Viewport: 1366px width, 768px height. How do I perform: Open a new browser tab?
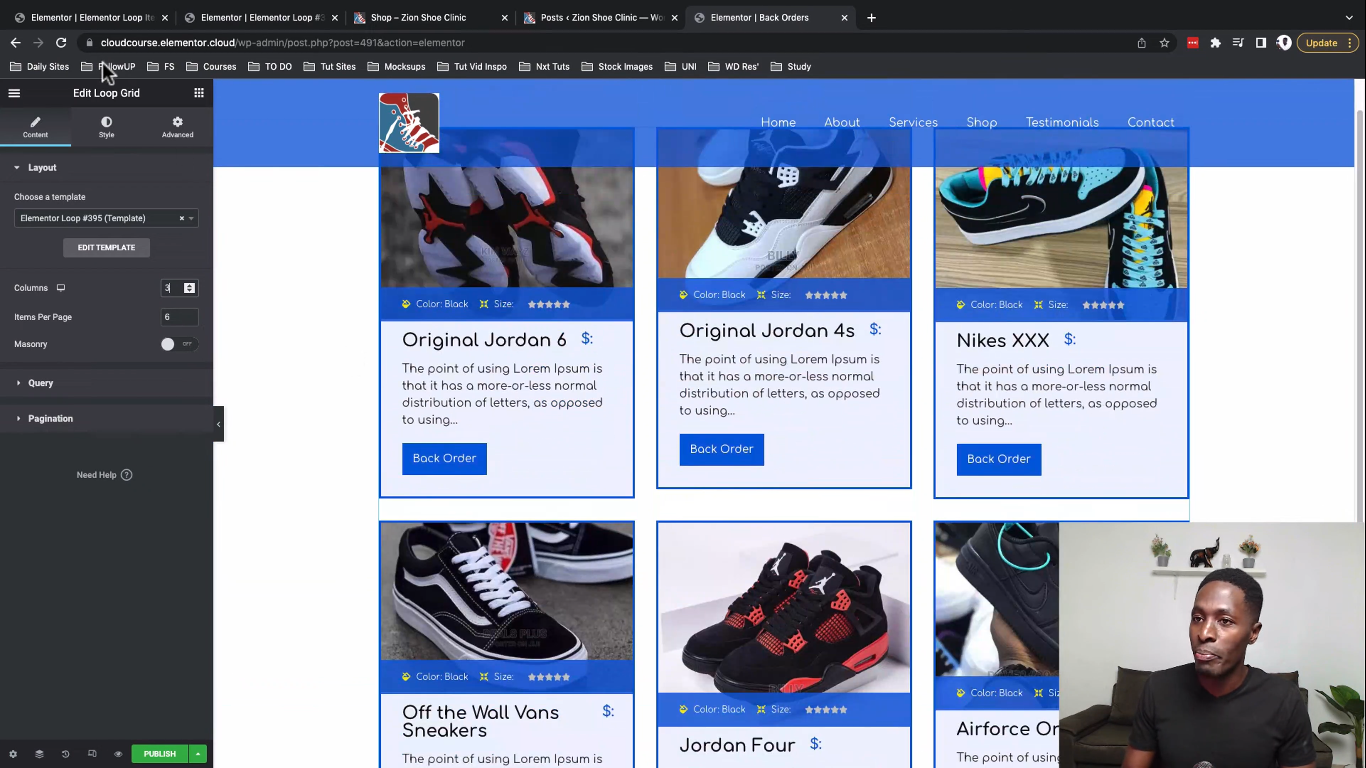coord(871,17)
